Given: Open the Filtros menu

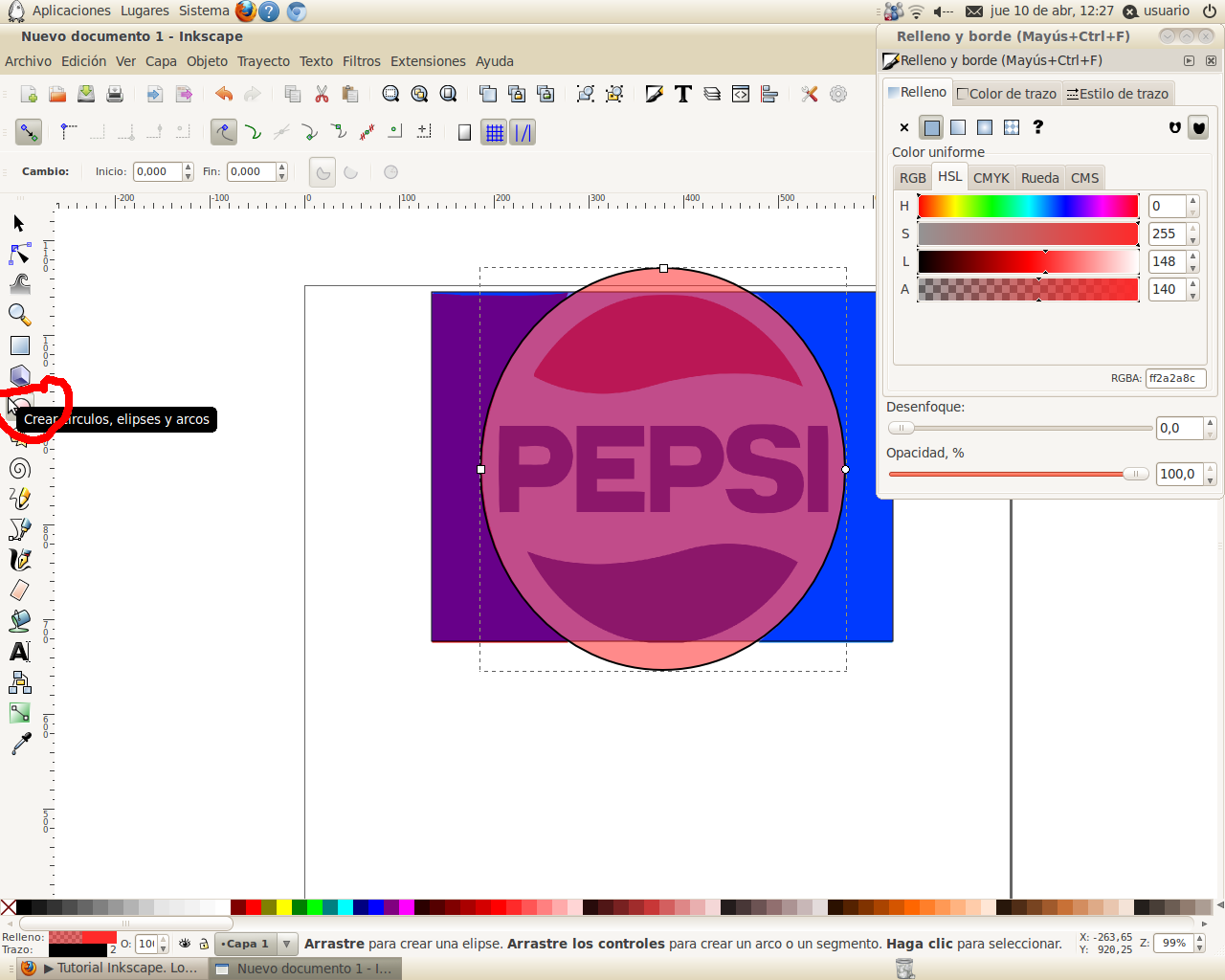Looking at the screenshot, I should tap(361, 60).
